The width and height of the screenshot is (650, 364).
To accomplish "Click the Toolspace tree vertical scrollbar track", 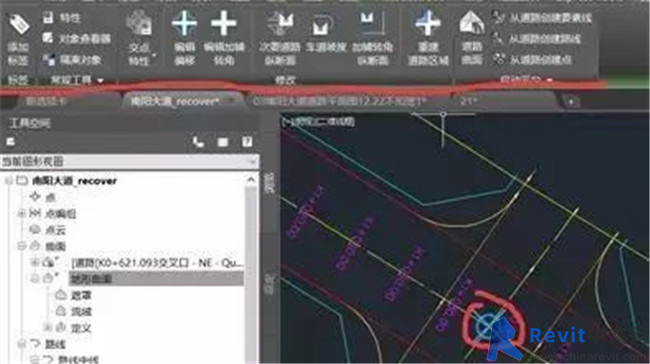I will pyautogui.click(x=251, y=274).
